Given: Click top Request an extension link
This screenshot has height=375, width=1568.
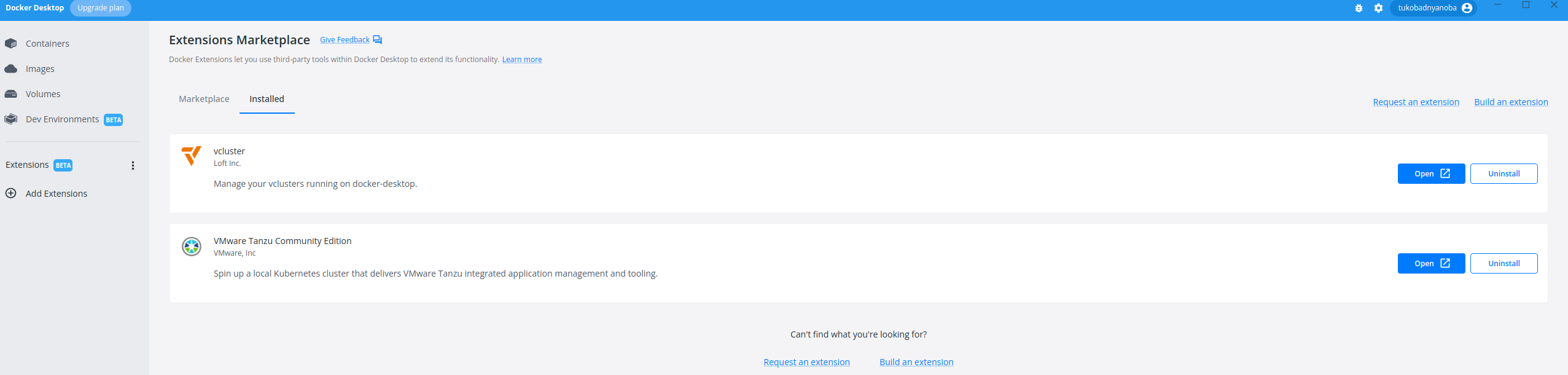Looking at the screenshot, I should pos(1416,102).
